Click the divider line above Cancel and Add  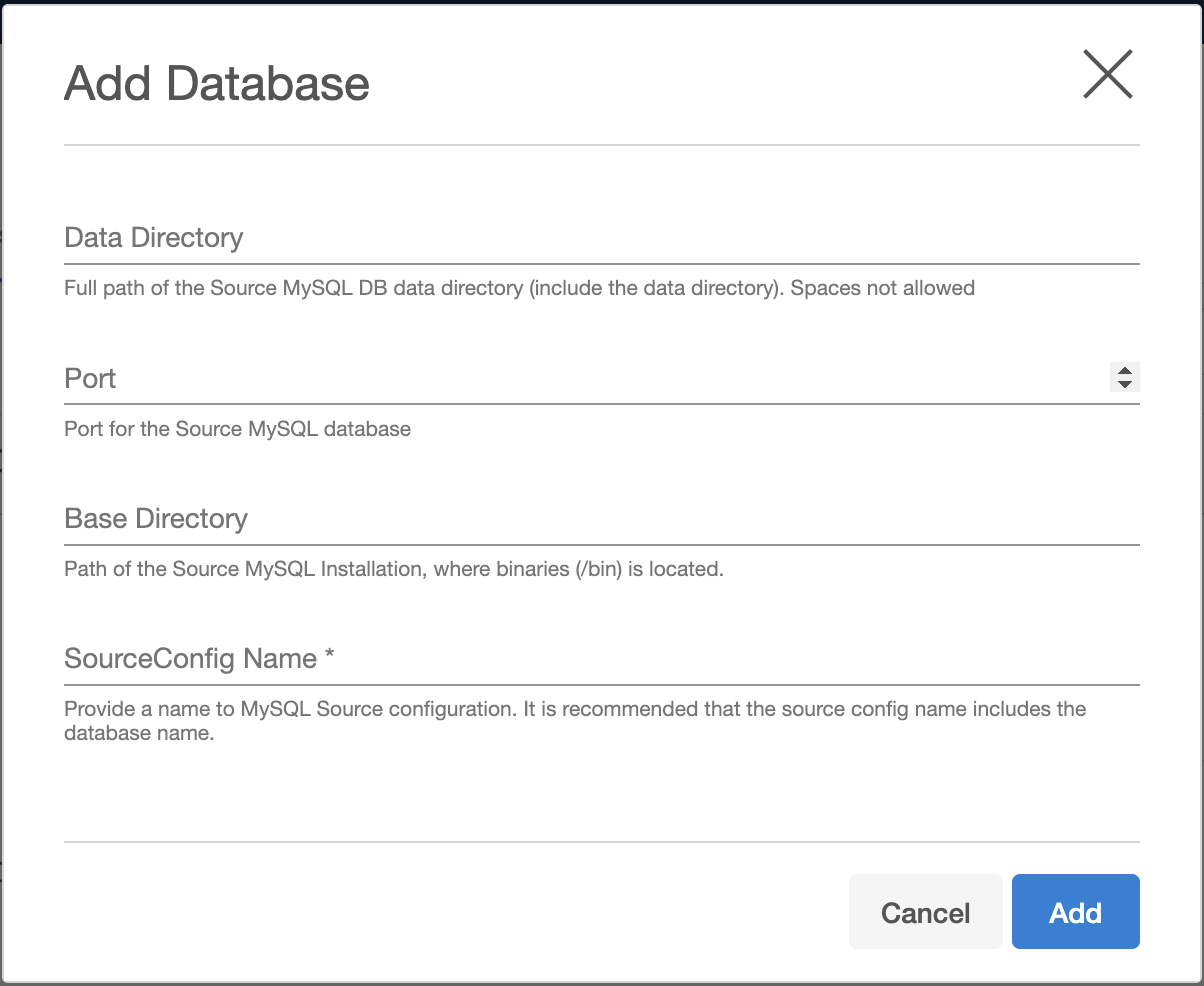[x=600, y=842]
